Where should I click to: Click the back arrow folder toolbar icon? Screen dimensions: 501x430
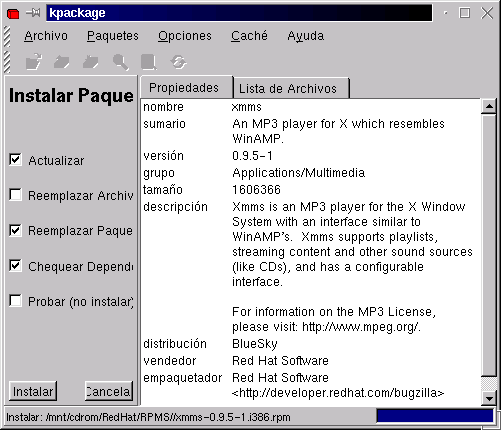62,62
